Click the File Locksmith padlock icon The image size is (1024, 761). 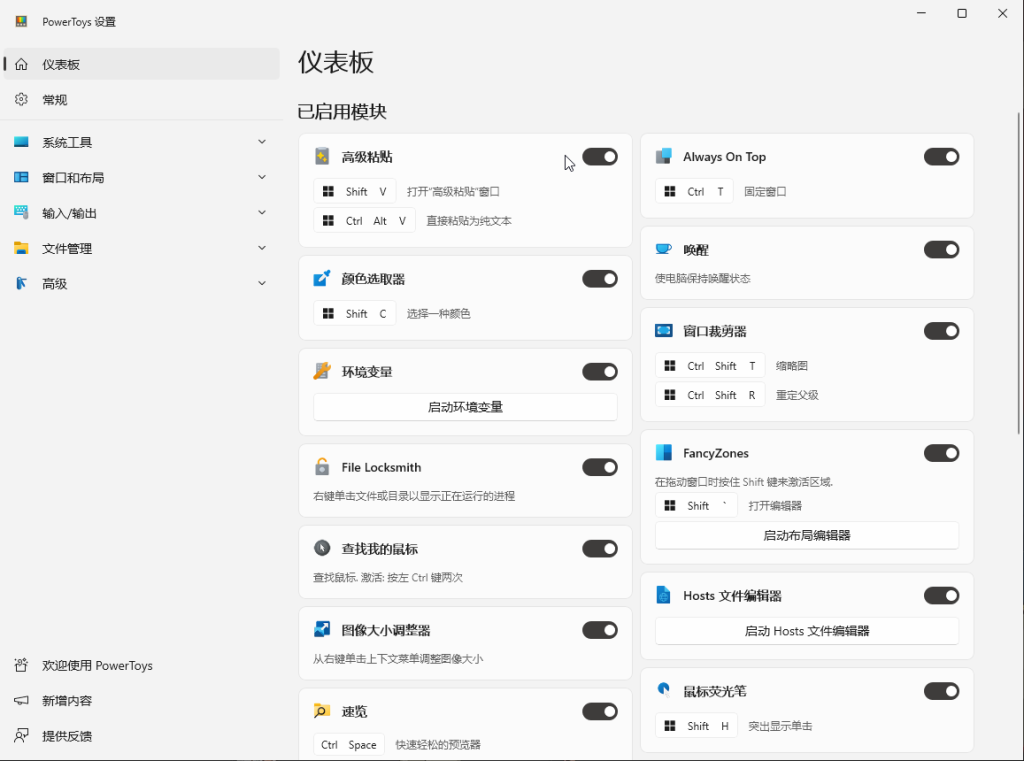(x=322, y=467)
